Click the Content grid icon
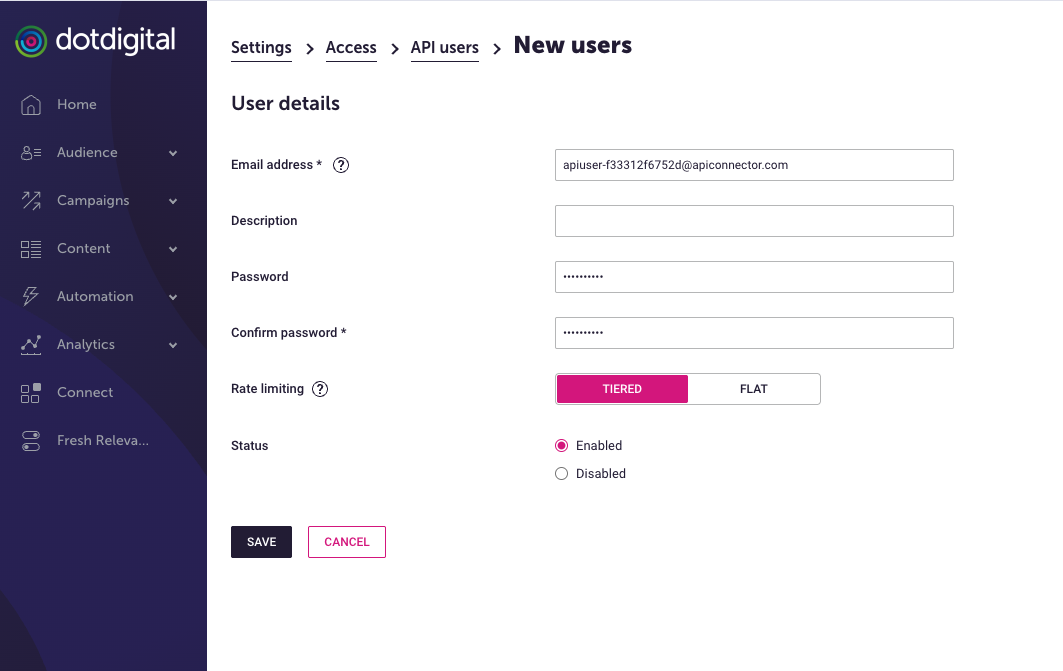The height and width of the screenshot is (671, 1063). click(x=31, y=249)
